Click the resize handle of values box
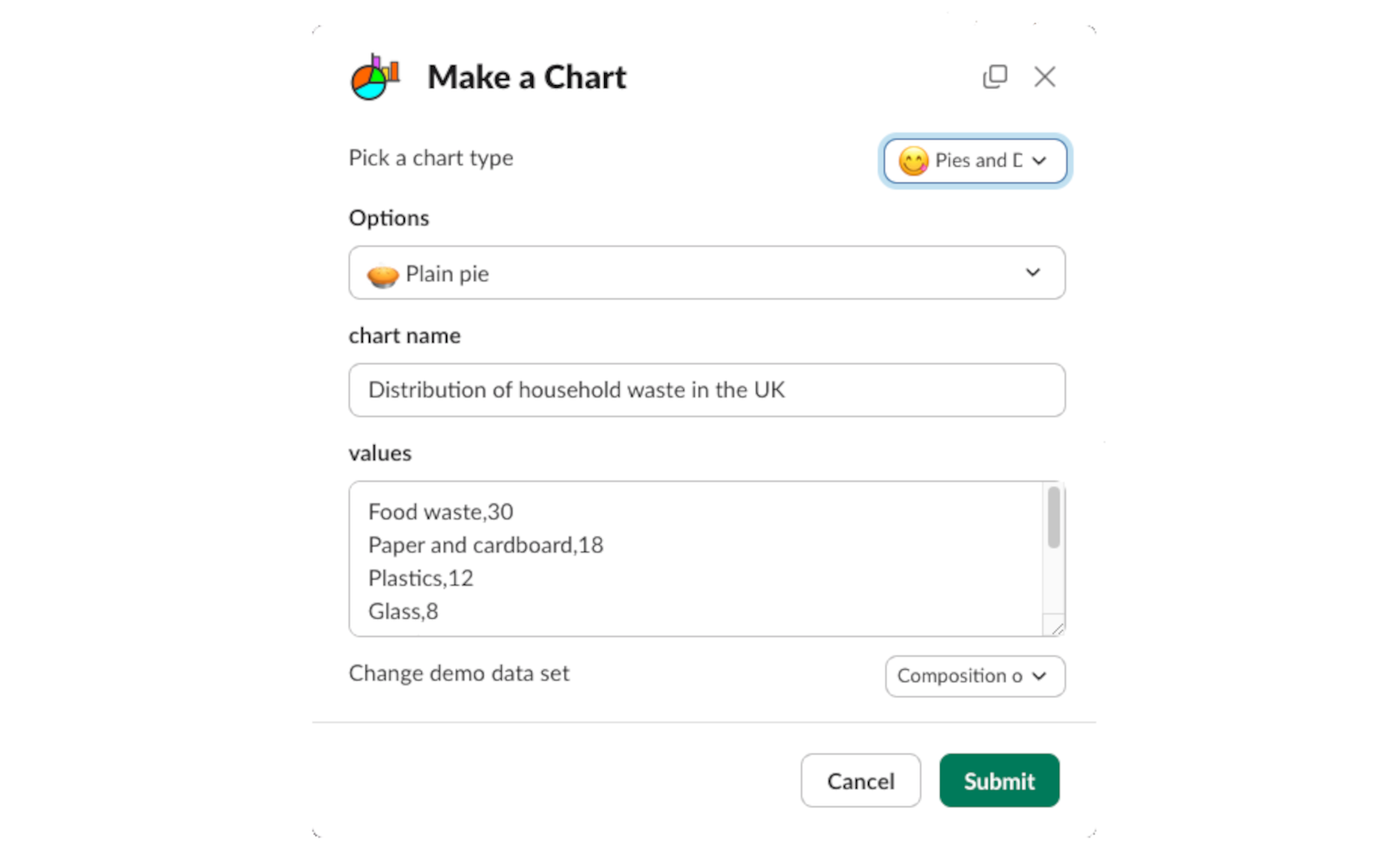 click(x=1056, y=628)
